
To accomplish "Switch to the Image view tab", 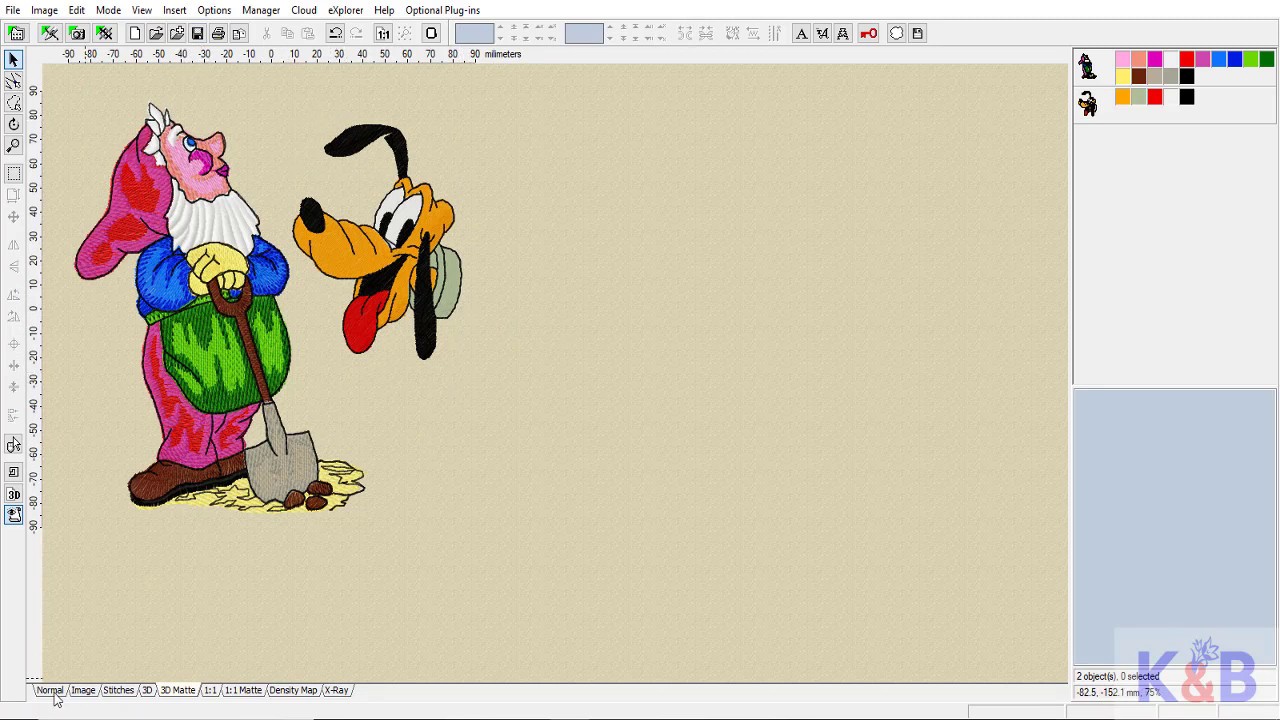I will [83, 690].
